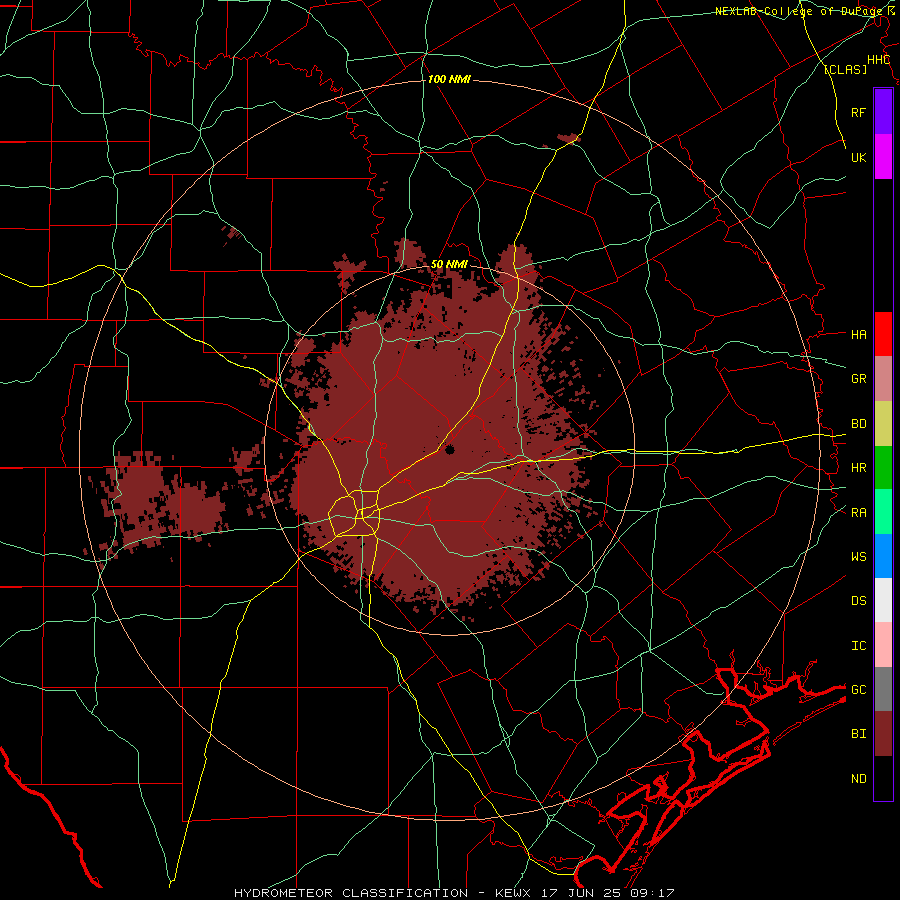Click the GR legend label
Image resolution: width=900 pixels, height=900 pixels.
click(858, 379)
